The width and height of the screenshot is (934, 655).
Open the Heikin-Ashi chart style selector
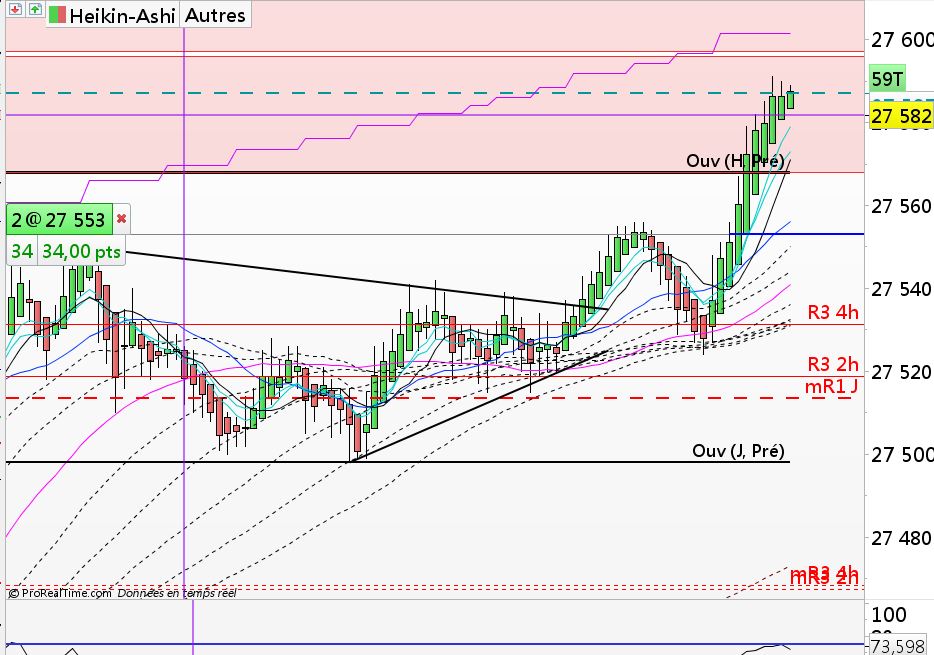(x=113, y=15)
